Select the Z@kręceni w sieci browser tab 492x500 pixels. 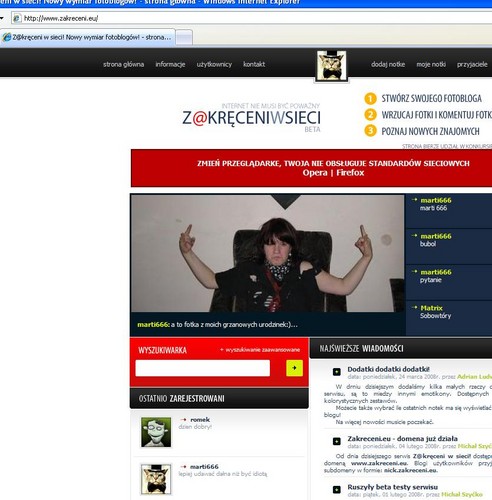pyautogui.click(x=87, y=37)
